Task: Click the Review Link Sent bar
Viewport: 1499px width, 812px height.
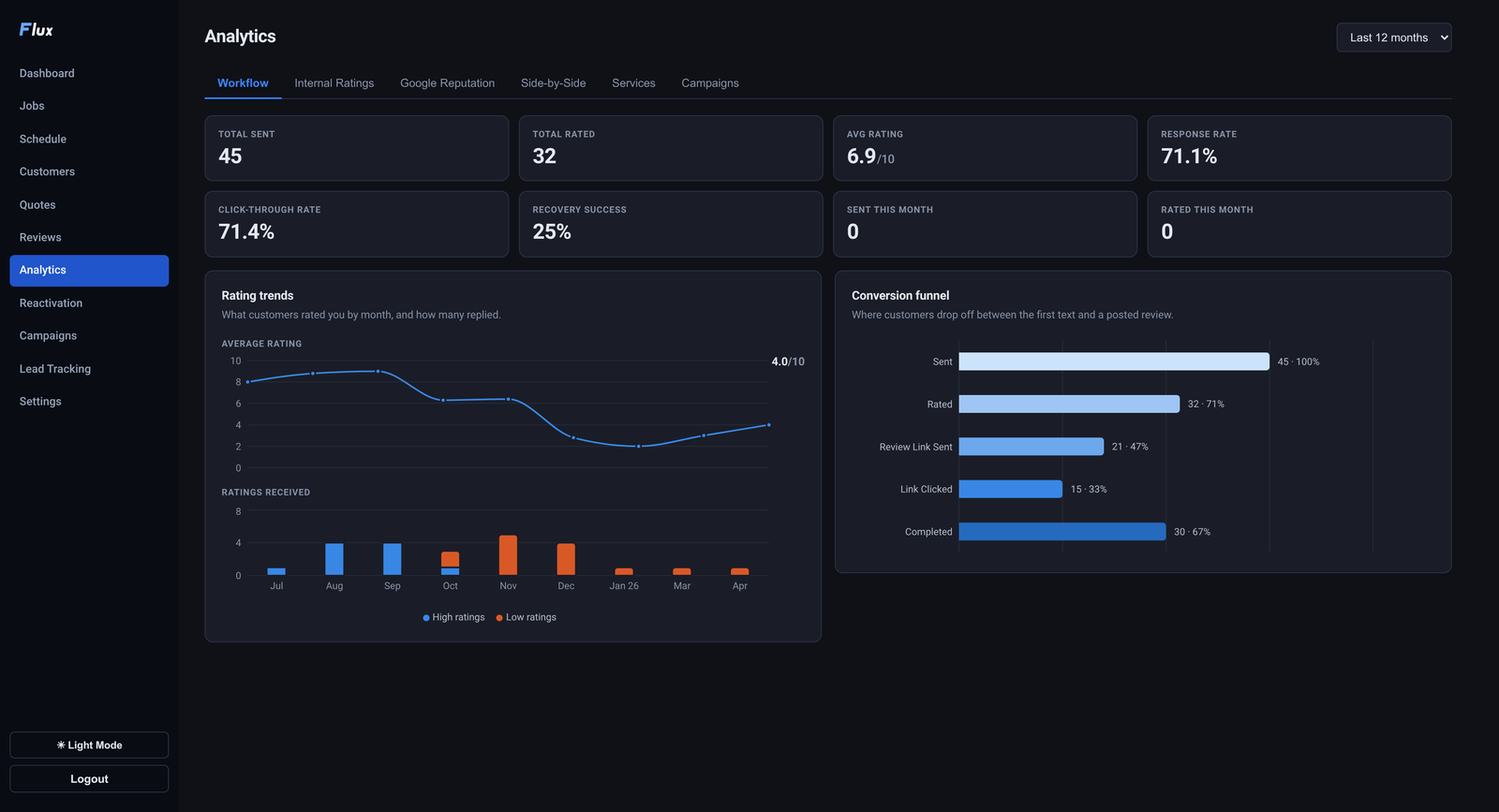Action: 1031,447
